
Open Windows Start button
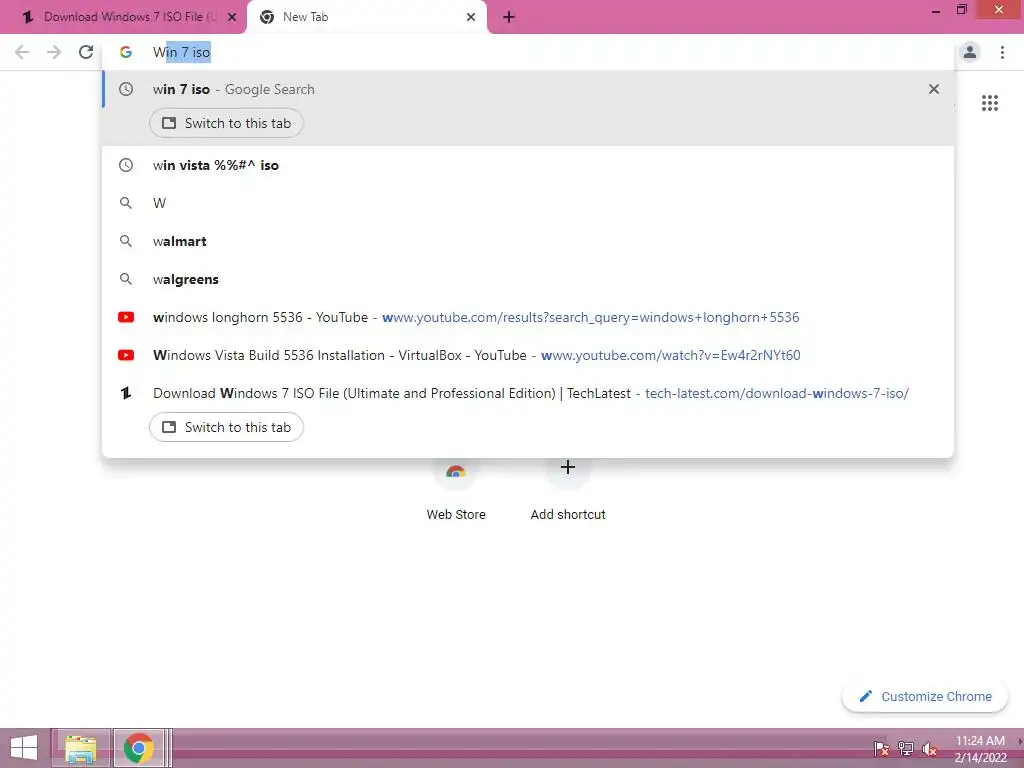coord(24,748)
